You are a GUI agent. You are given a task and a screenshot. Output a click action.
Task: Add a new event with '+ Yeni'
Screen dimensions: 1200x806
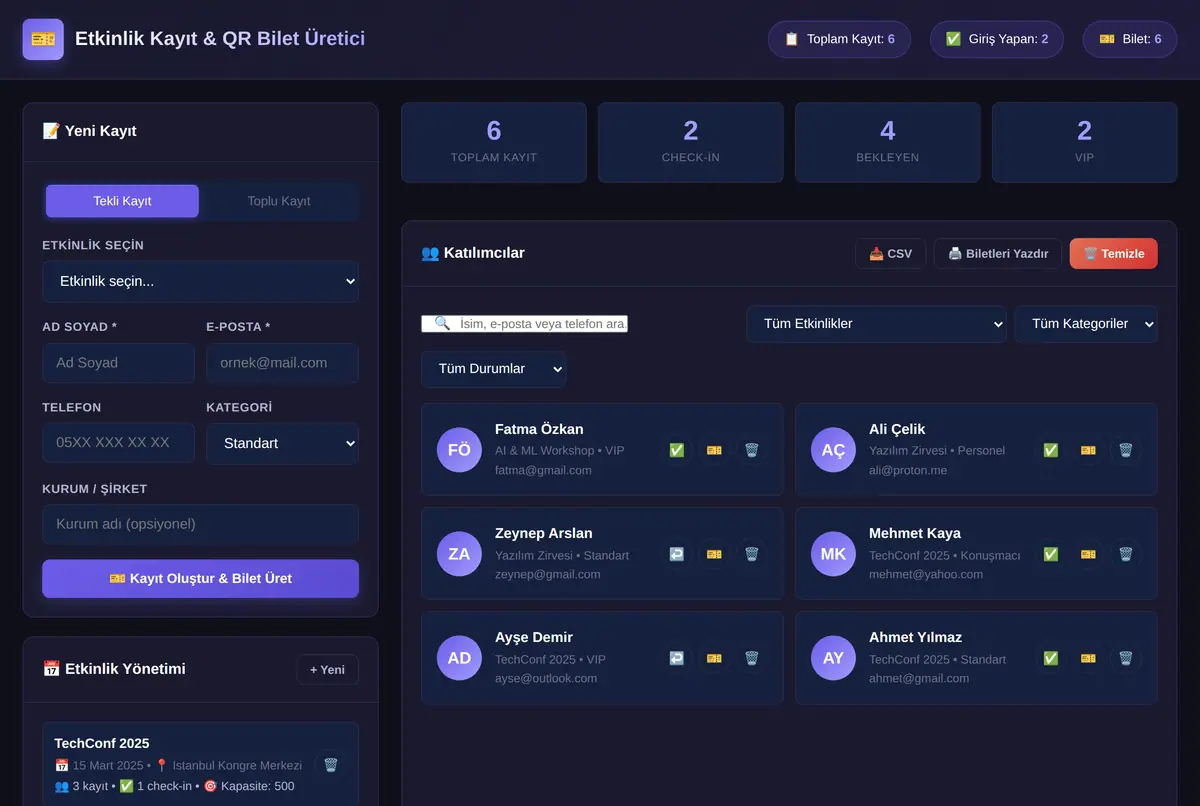point(327,669)
